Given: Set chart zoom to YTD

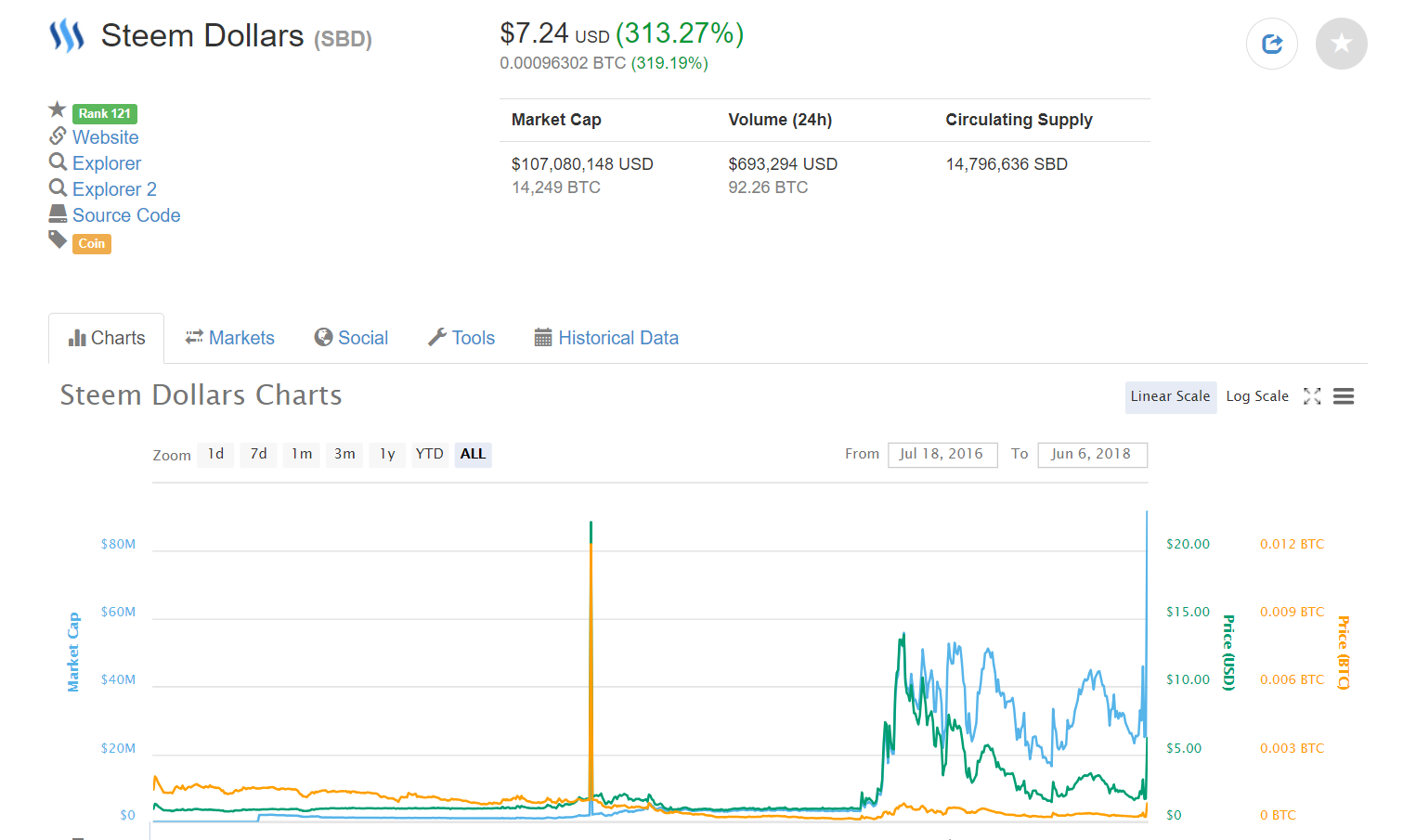Looking at the screenshot, I should tap(429, 454).
